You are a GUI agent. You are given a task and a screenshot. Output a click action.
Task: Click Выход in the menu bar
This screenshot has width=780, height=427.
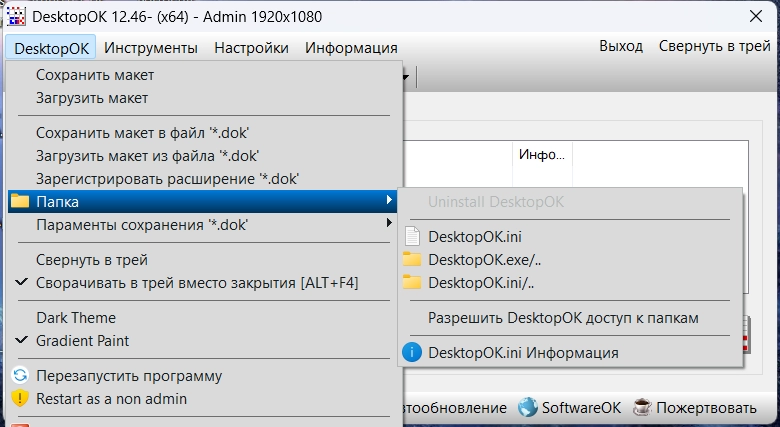pyautogui.click(x=621, y=47)
